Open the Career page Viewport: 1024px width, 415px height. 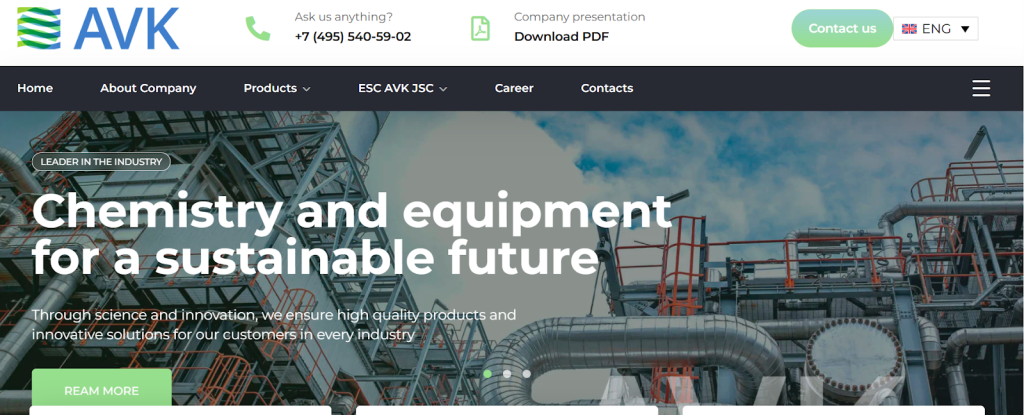click(x=514, y=88)
